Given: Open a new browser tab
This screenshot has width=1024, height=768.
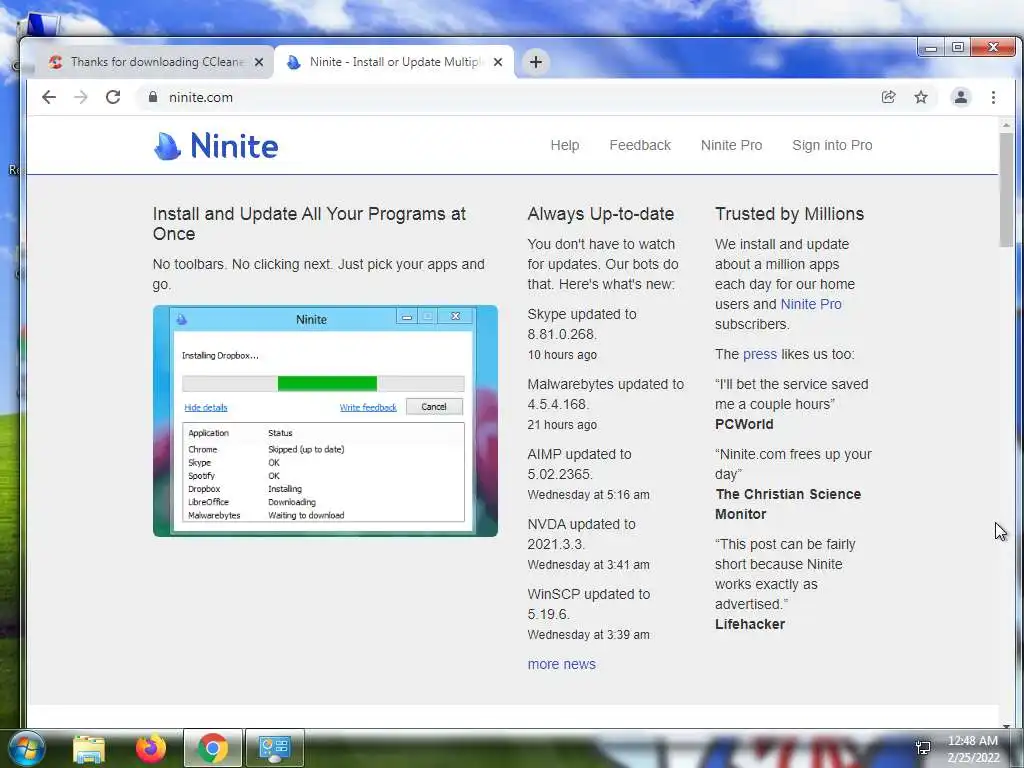Looking at the screenshot, I should click(536, 62).
